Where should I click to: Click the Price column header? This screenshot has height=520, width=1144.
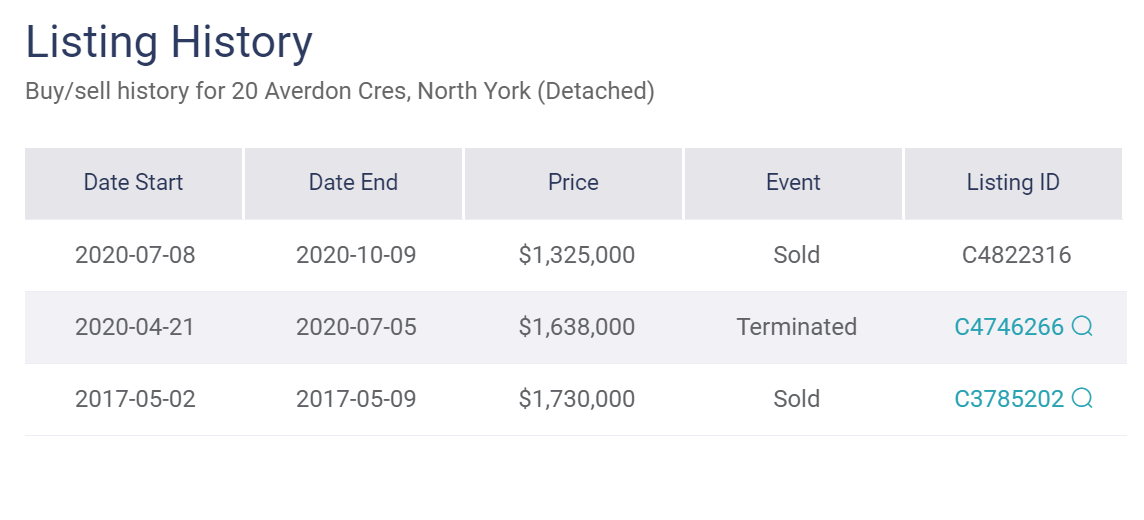(x=573, y=183)
